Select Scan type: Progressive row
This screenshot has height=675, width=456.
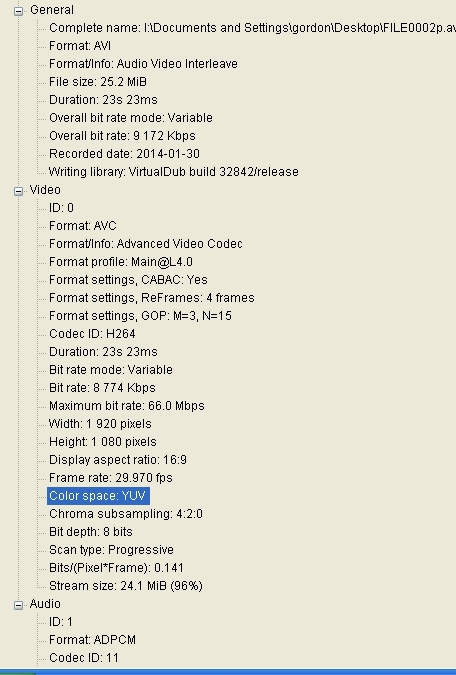click(112, 550)
